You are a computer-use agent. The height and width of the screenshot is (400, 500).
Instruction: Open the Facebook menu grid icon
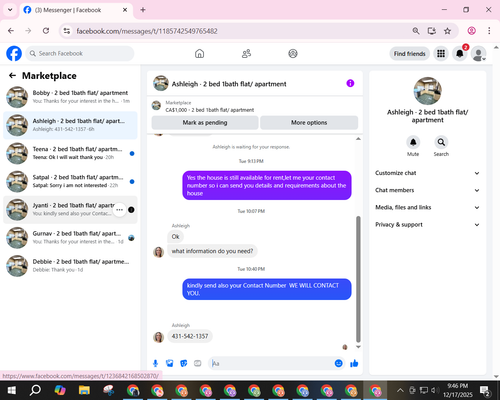pos(441,54)
